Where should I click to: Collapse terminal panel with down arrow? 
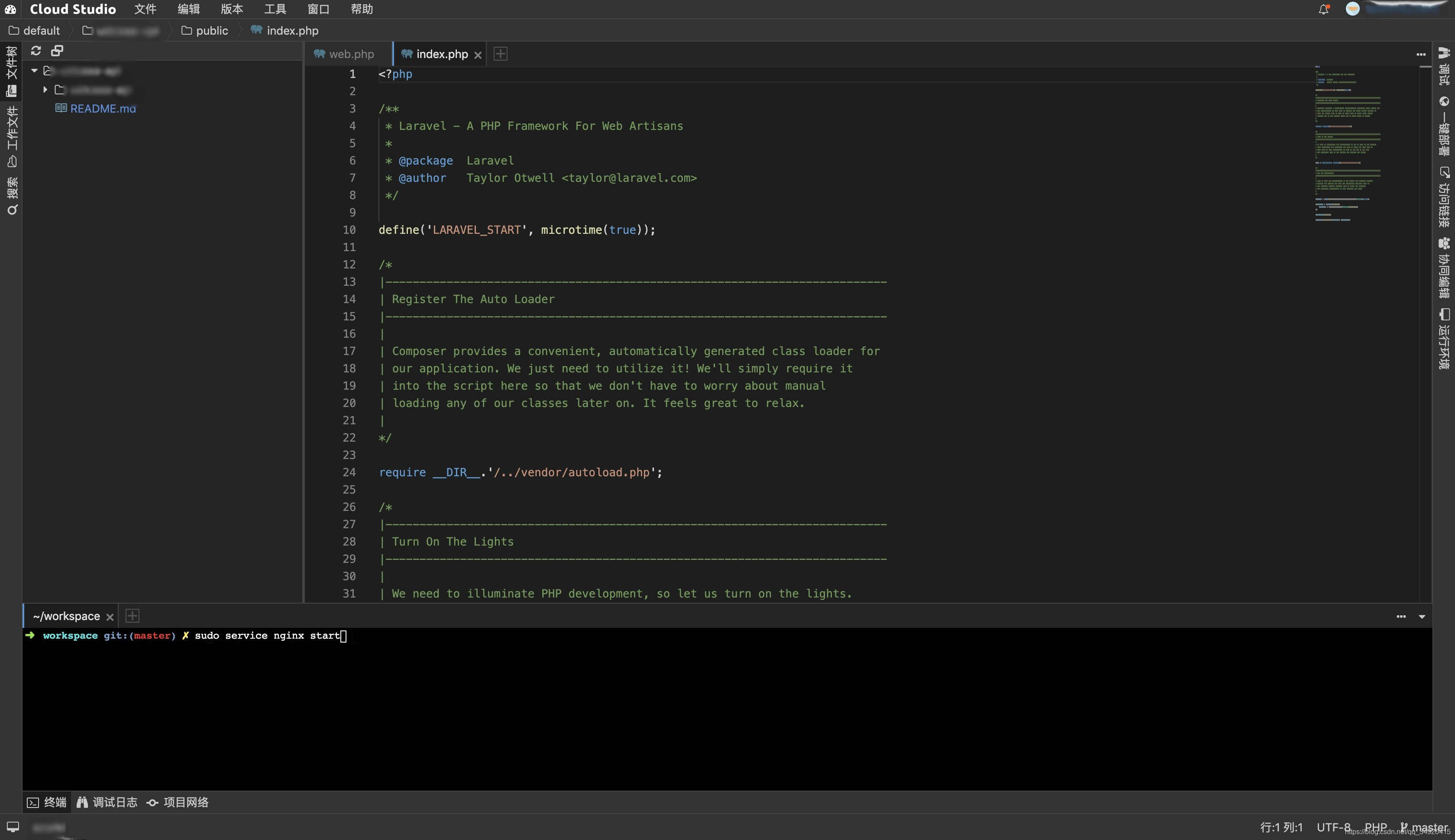(x=1422, y=616)
